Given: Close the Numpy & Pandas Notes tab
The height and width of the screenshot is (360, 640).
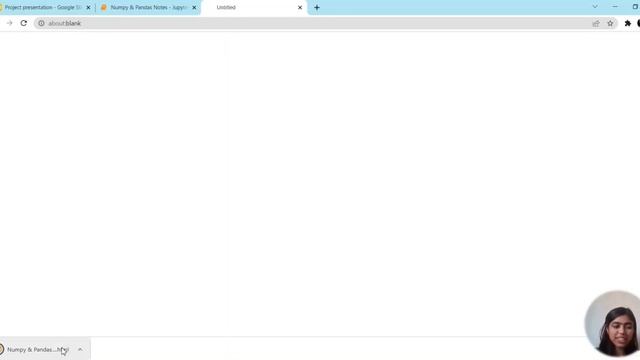Looking at the screenshot, I should [194, 7].
